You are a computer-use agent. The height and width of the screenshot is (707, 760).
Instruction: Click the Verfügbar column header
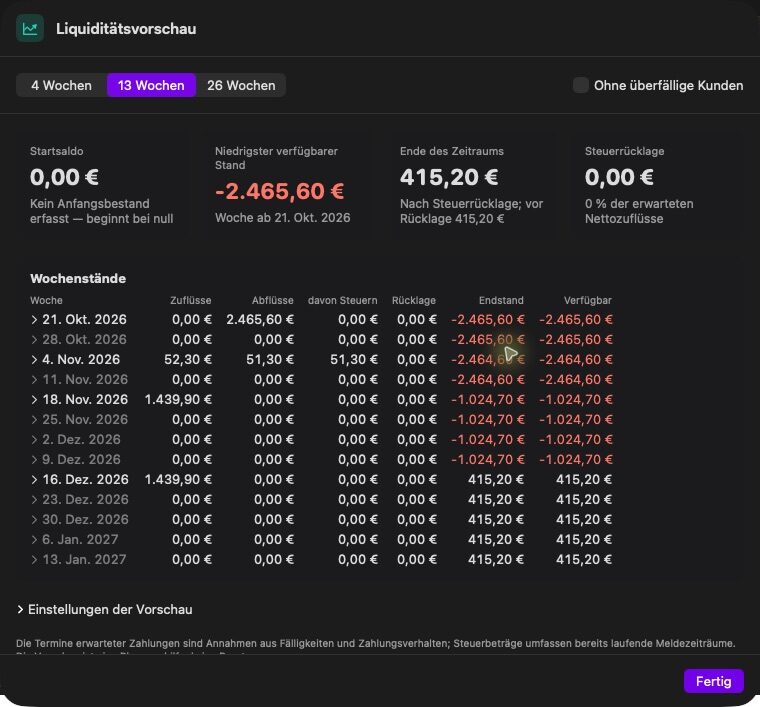point(587,300)
